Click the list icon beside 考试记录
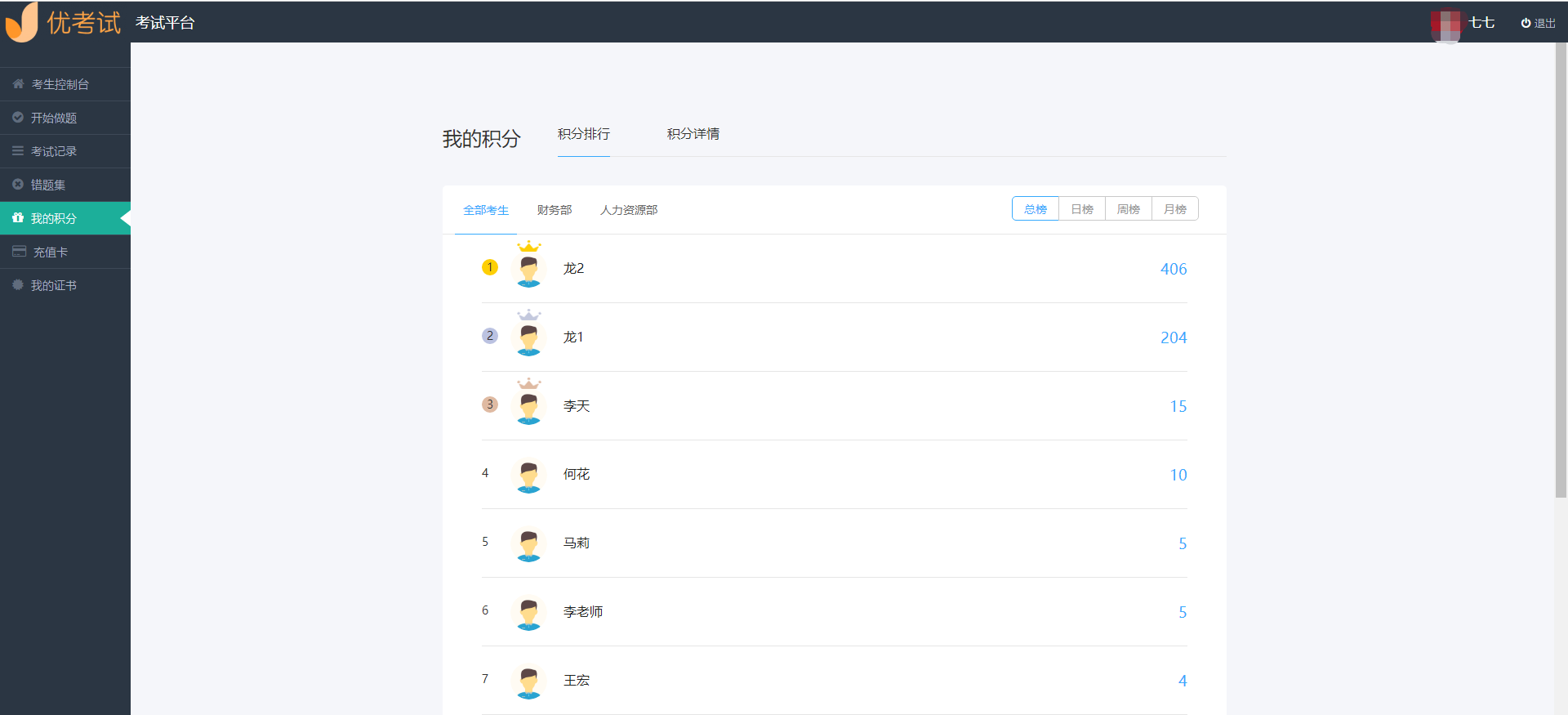The height and width of the screenshot is (715, 1568). [18, 151]
